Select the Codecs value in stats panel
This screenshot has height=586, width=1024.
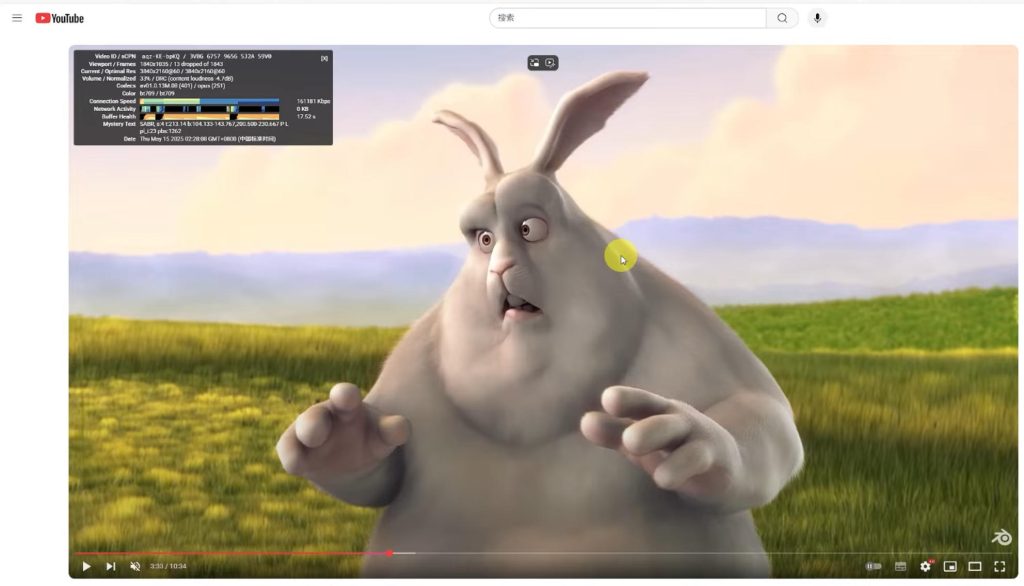[182, 86]
